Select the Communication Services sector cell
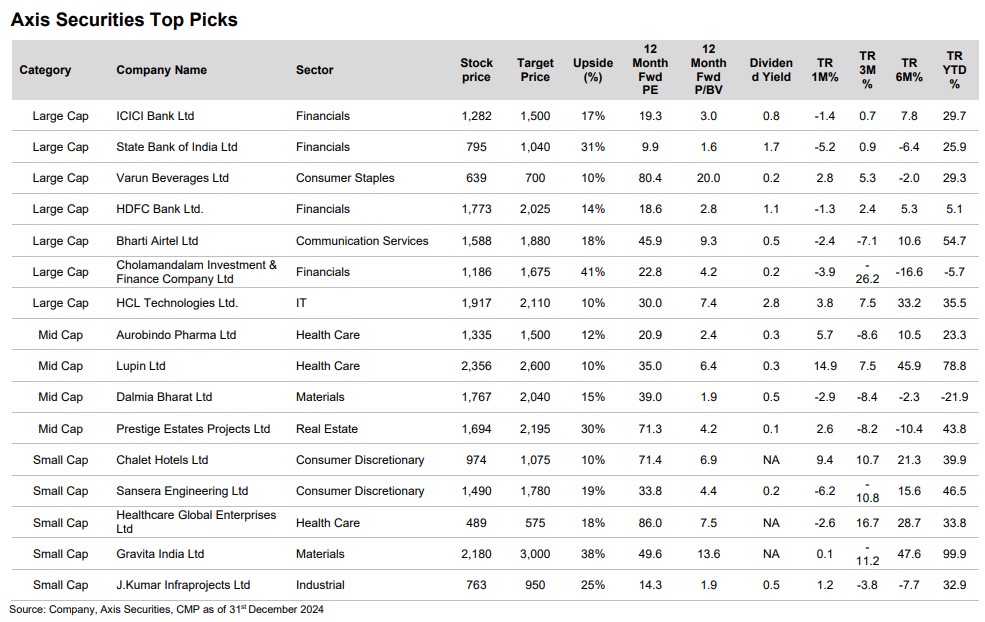The width and height of the screenshot is (985, 622). coord(362,241)
